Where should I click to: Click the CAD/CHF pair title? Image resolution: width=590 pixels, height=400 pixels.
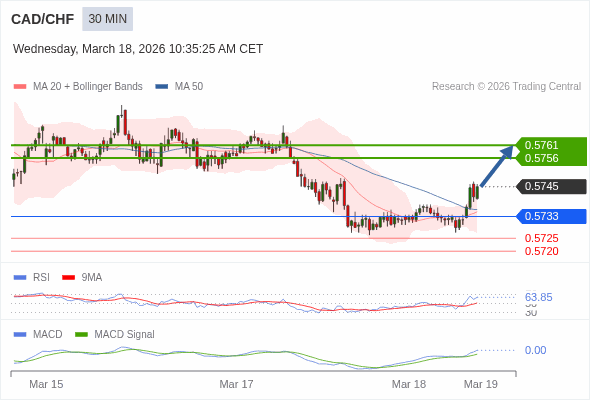click(x=43, y=19)
